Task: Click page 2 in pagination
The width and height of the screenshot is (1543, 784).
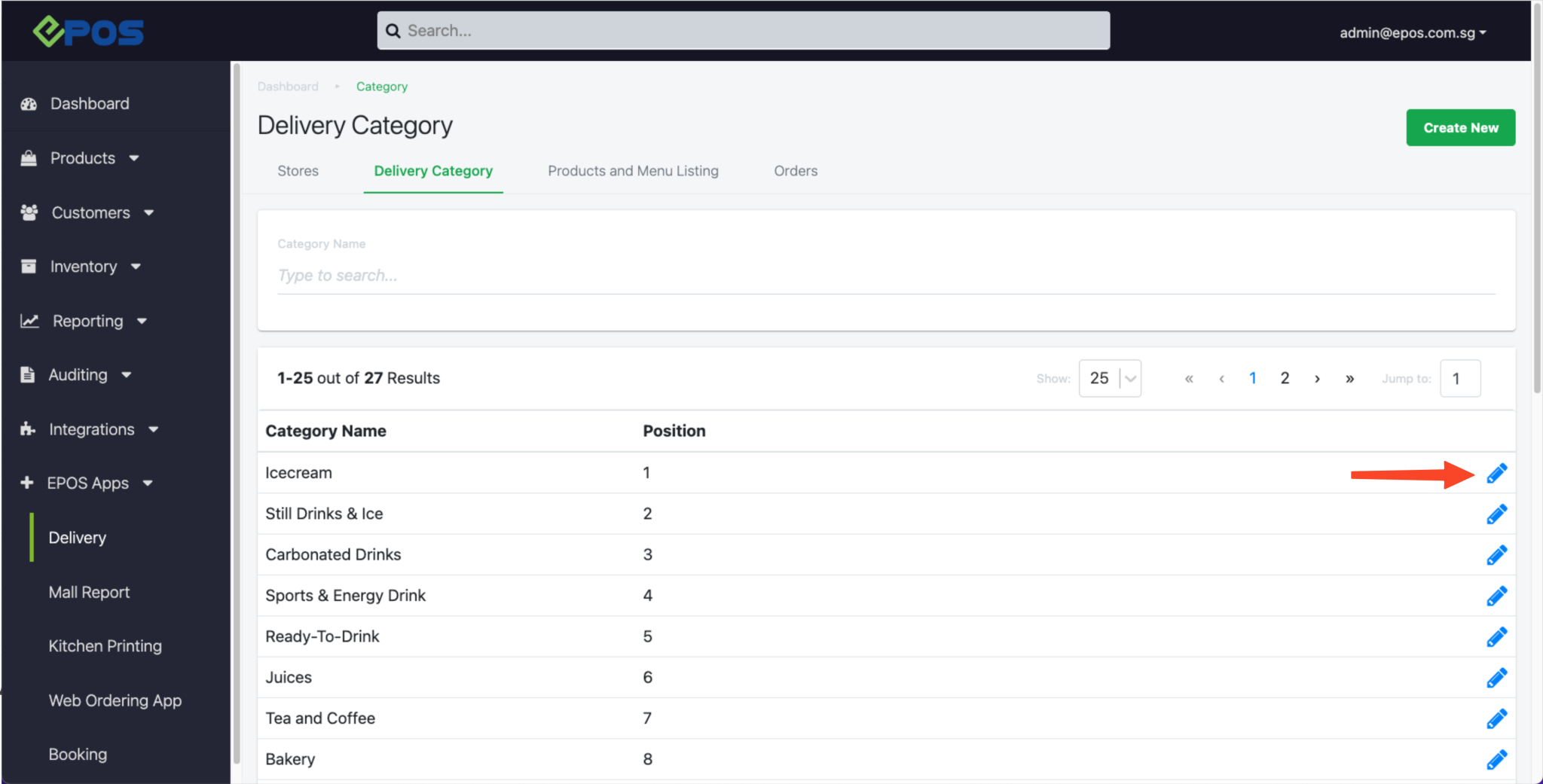Action: [1285, 378]
